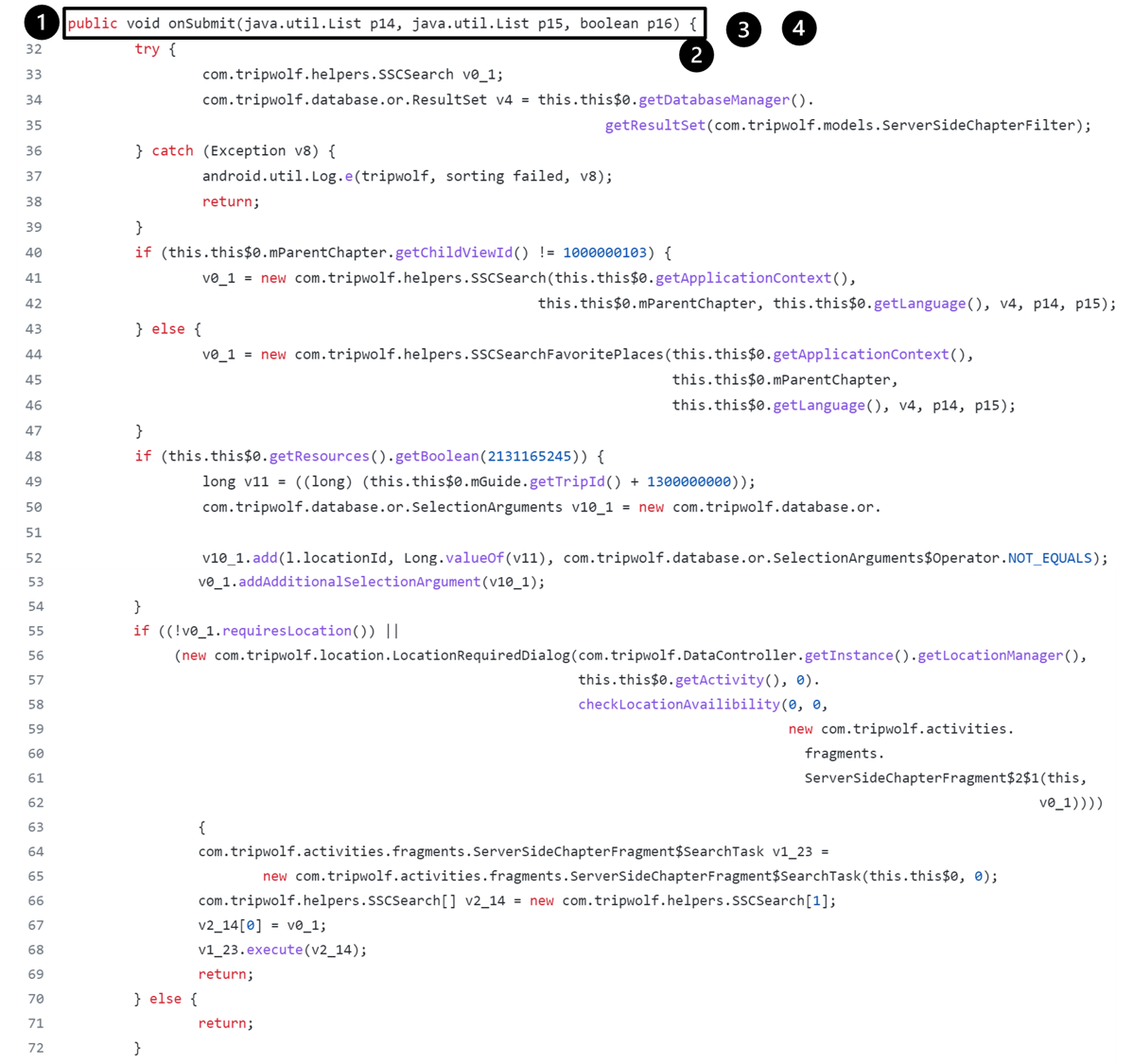The height and width of the screenshot is (1064, 1133).
Task: Click the catch keyword on line 36
Action: coord(172,150)
